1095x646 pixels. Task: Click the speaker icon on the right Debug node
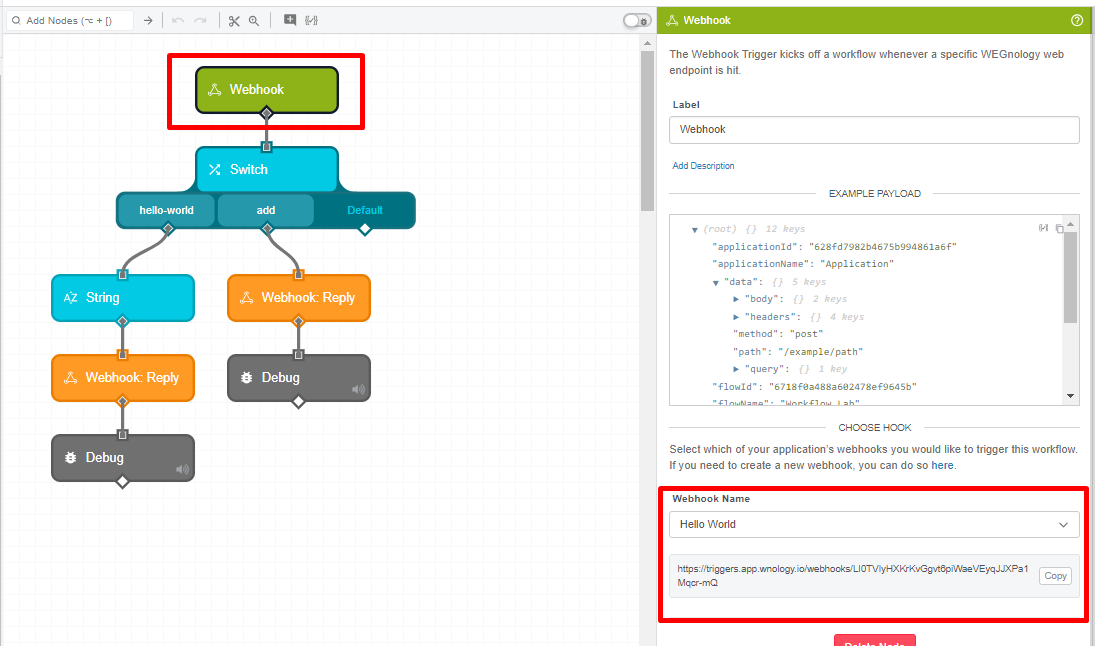click(358, 389)
